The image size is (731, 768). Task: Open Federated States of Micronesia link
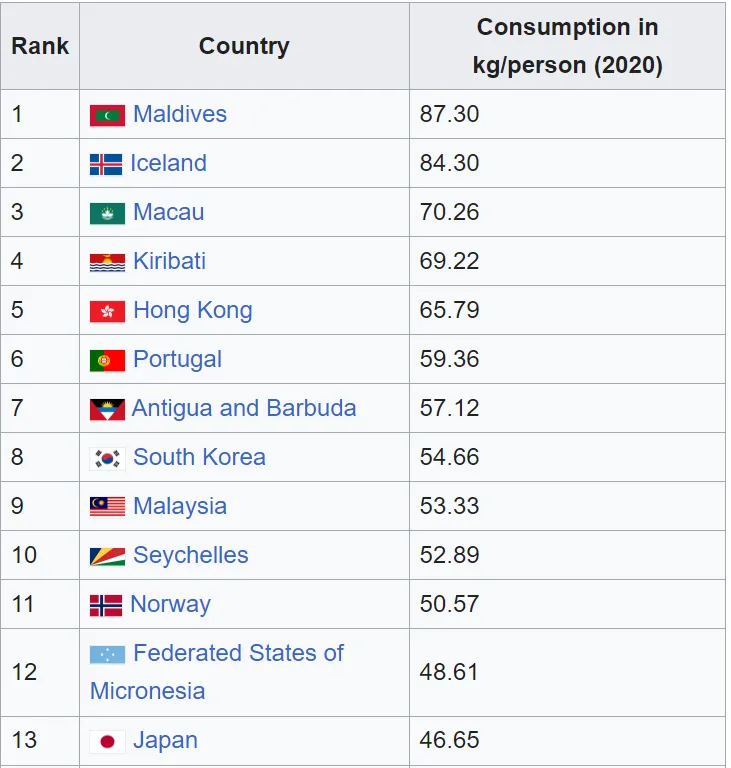pyautogui.click(x=217, y=672)
